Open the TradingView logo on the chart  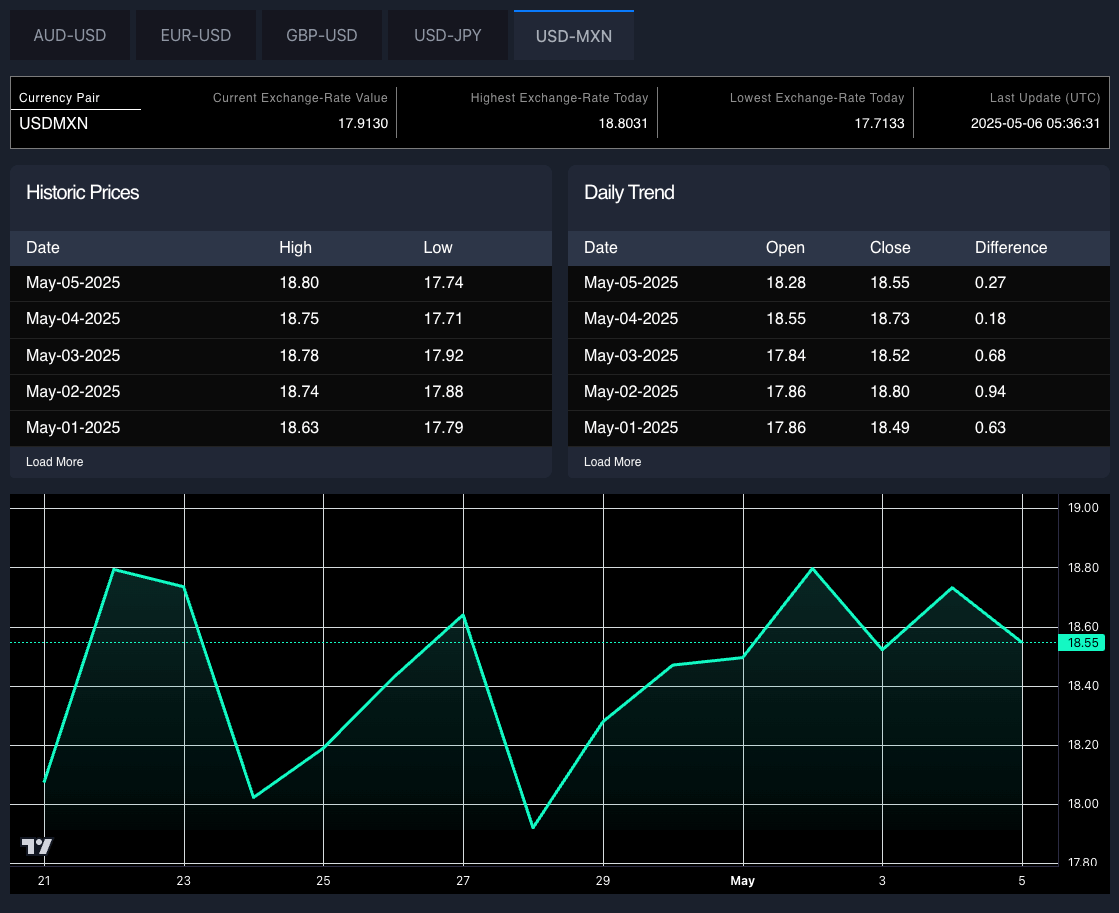37,846
